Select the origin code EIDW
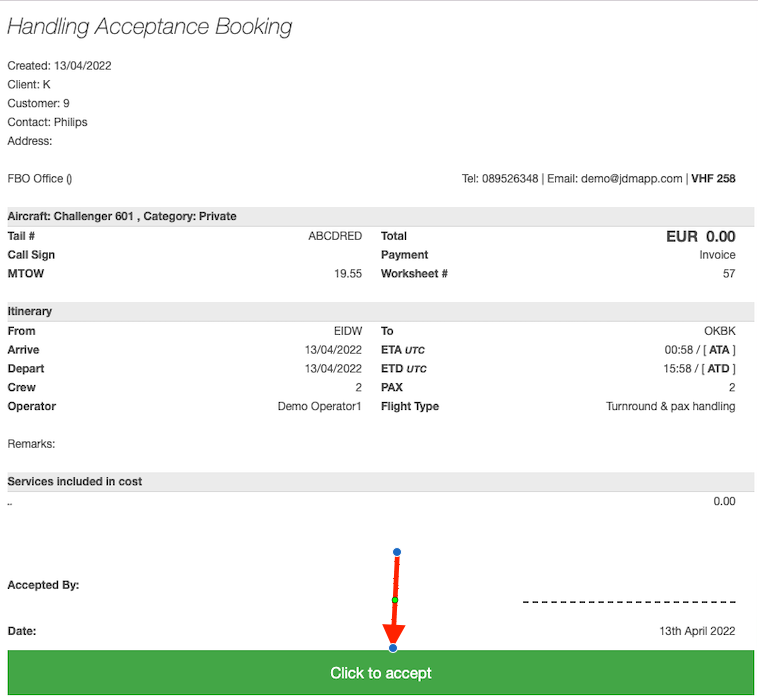Image resolution: width=758 pixels, height=697 pixels. coord(347,331)
